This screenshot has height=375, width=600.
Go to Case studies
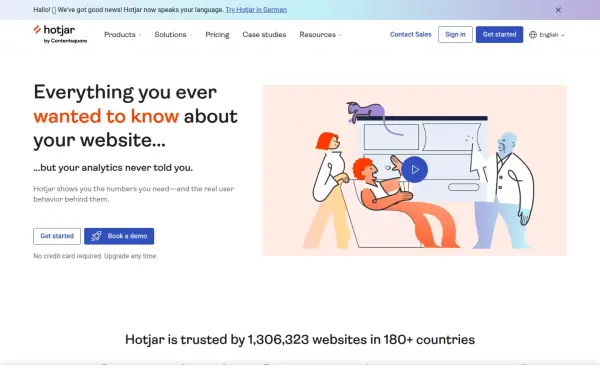pos(264,34)
